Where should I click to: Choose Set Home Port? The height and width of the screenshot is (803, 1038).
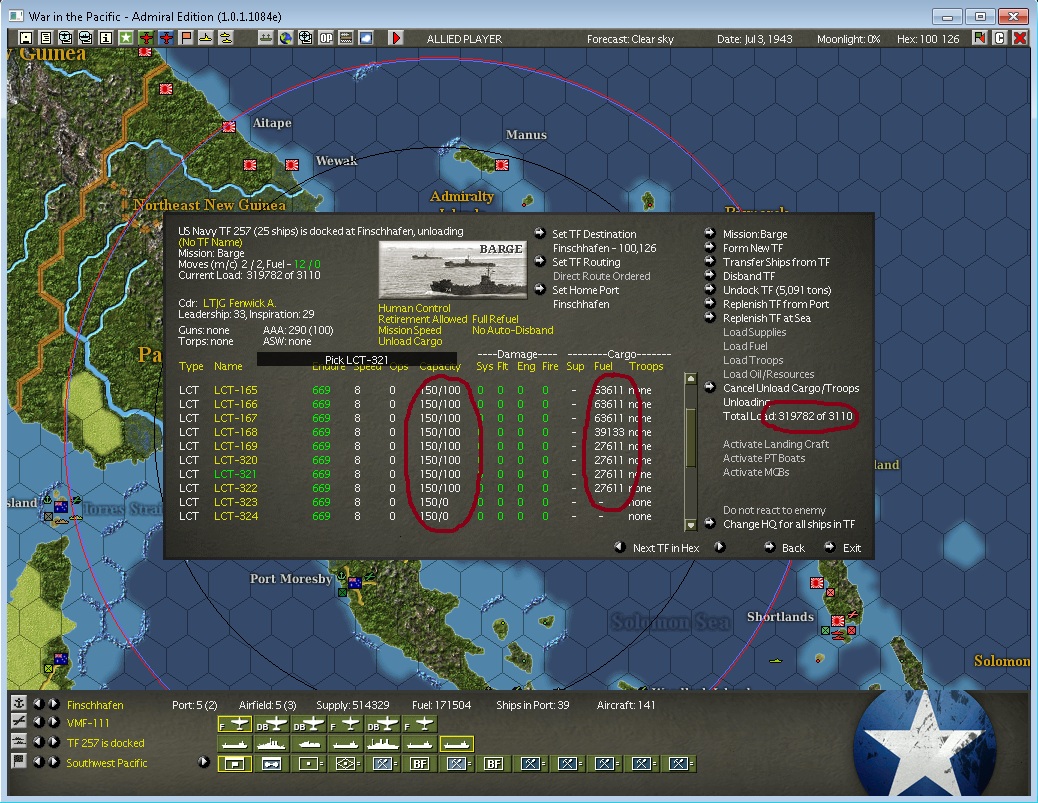pos(585,290)
